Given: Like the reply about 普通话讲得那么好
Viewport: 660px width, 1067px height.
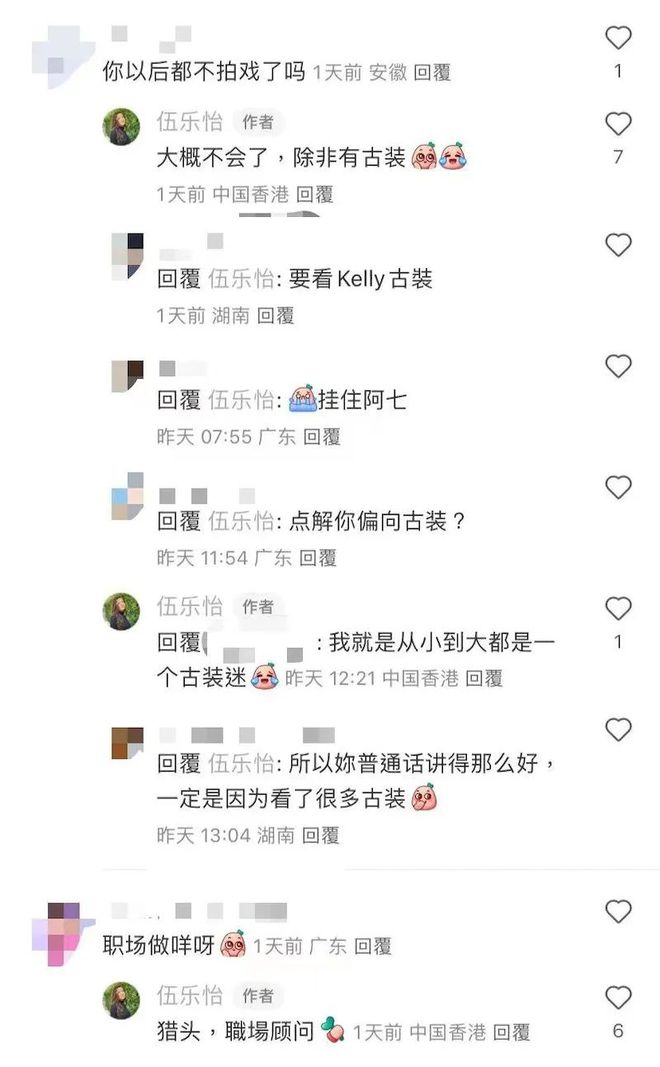Looking at the screenshot, I should click(x=618, y=729).
